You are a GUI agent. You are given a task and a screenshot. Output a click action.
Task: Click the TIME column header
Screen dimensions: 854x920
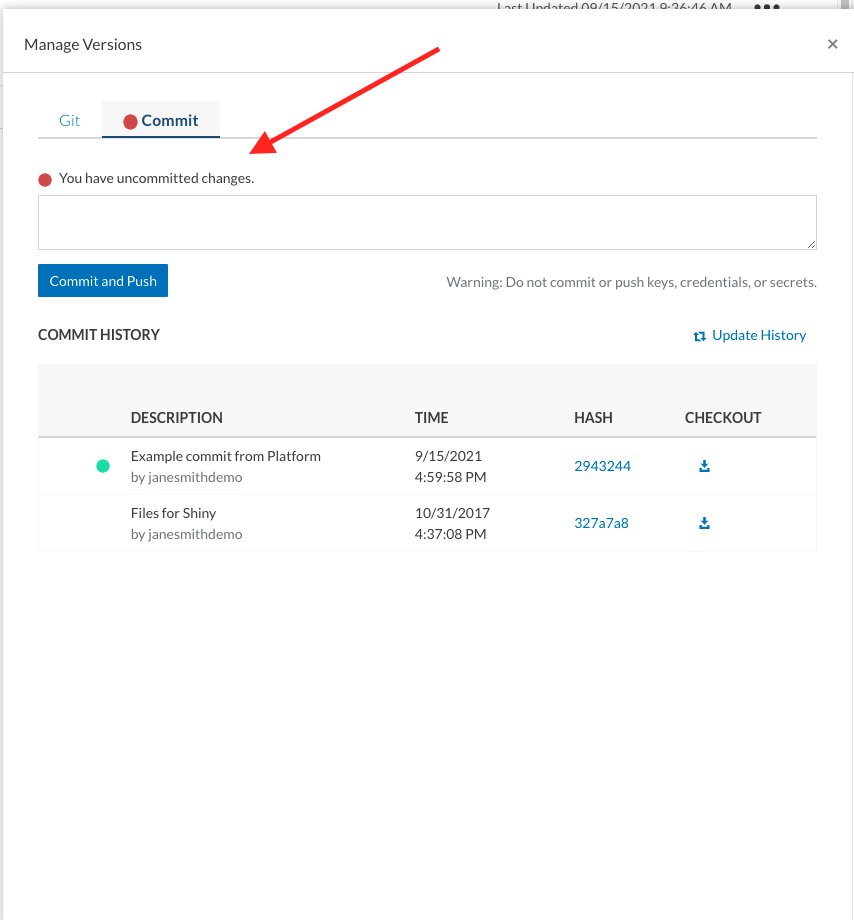pyautogui.click(x=432, y=418)
